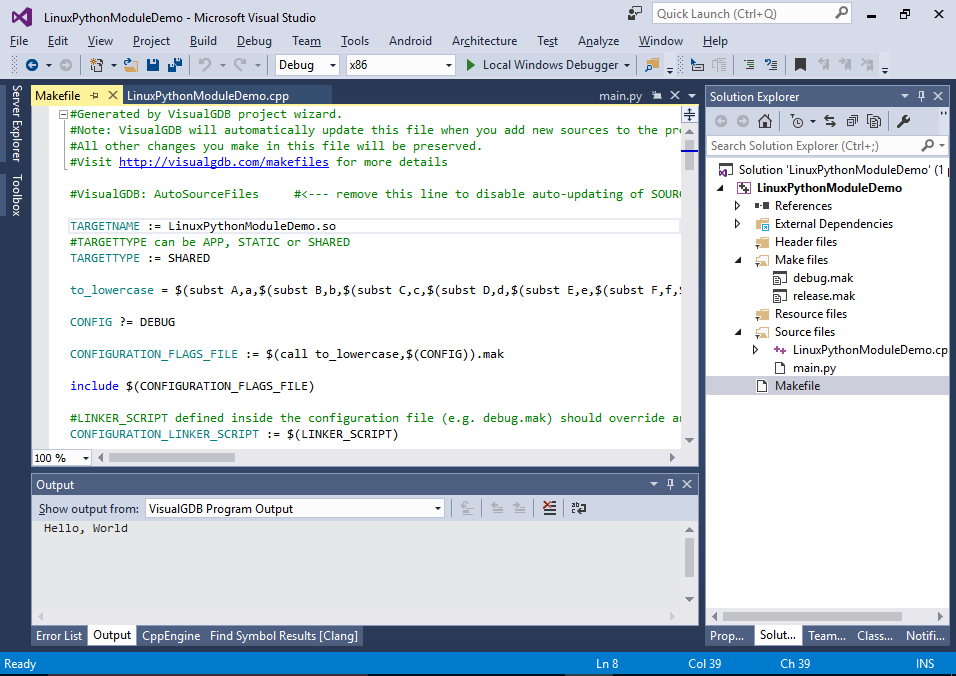Image resolution: width=956 pixels, height=676 pixels.
Task: Collapse the Make files folder
Action: (x=738, y=260)
